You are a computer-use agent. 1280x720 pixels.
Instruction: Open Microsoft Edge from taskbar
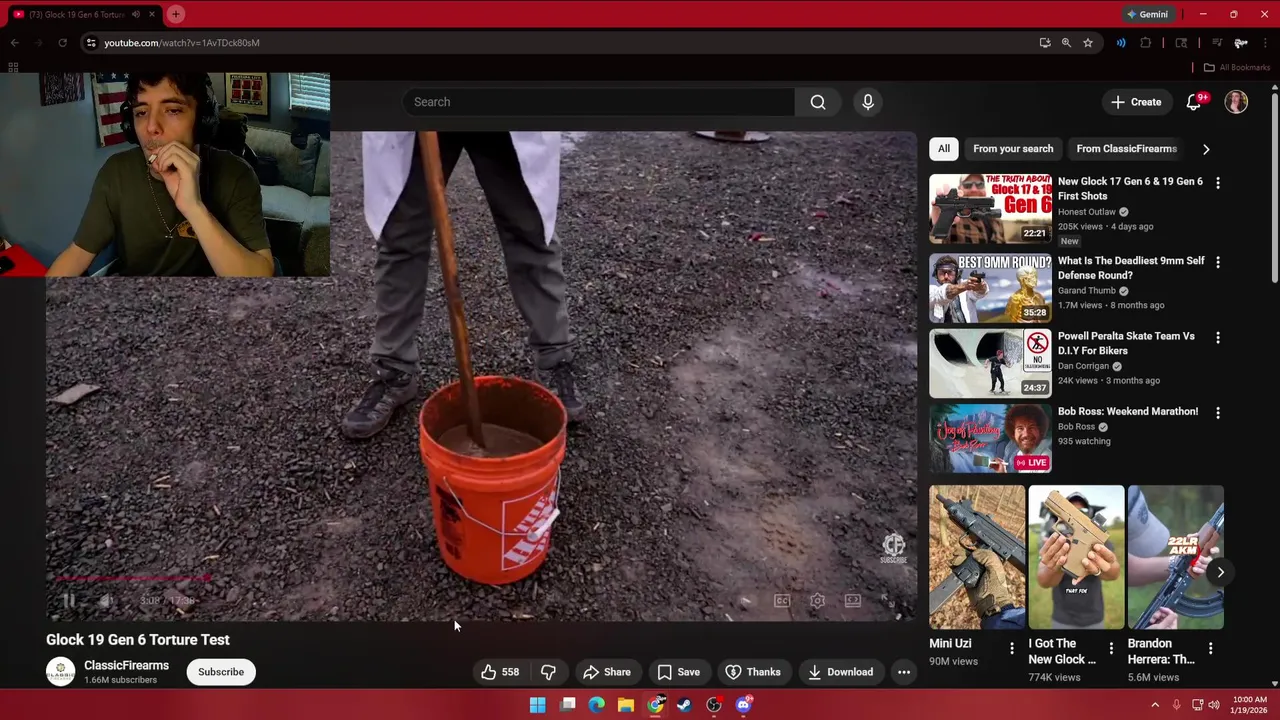[x=597, y=705]
